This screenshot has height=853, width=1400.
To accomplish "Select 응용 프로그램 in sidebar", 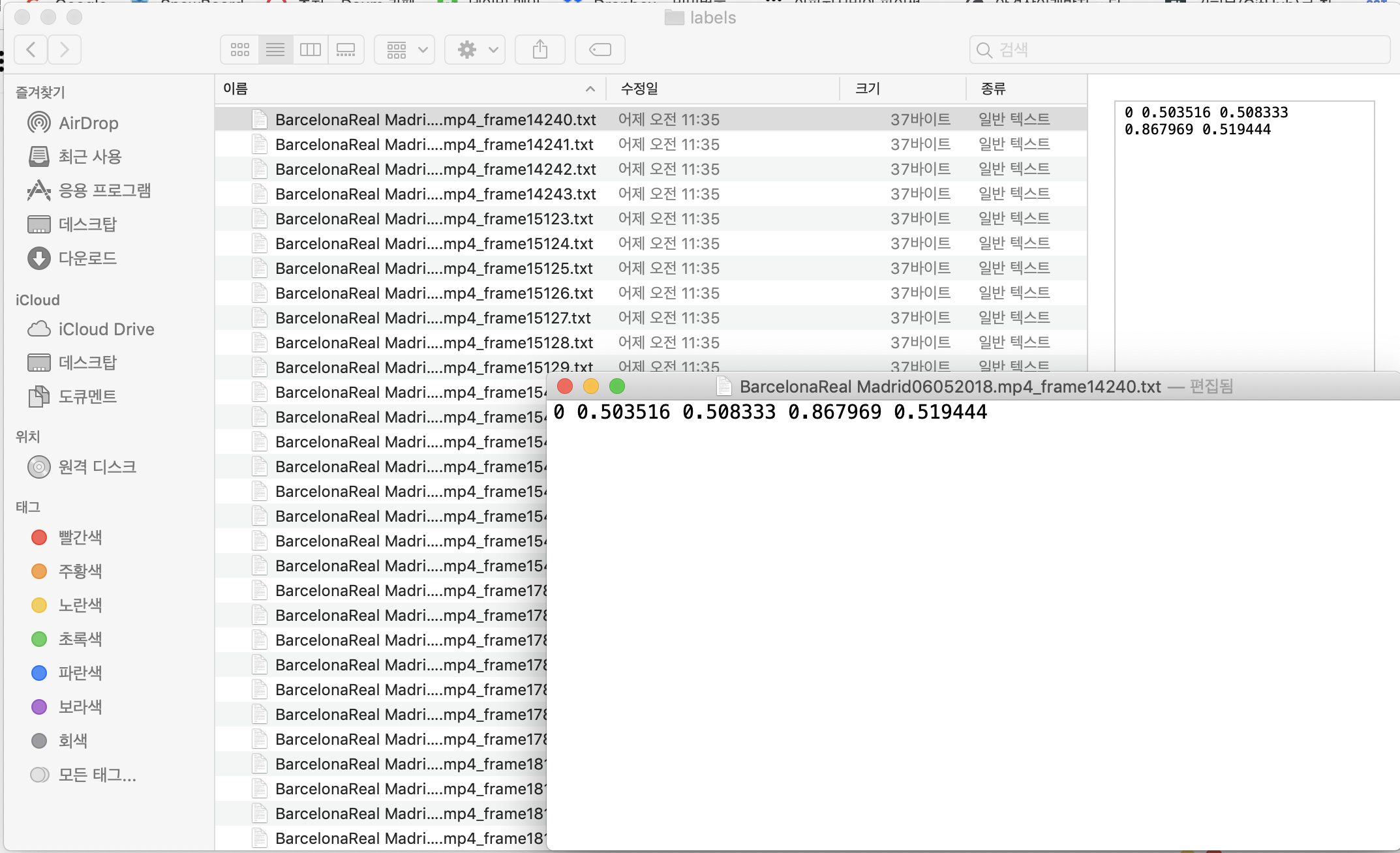I will coord(104,191).
